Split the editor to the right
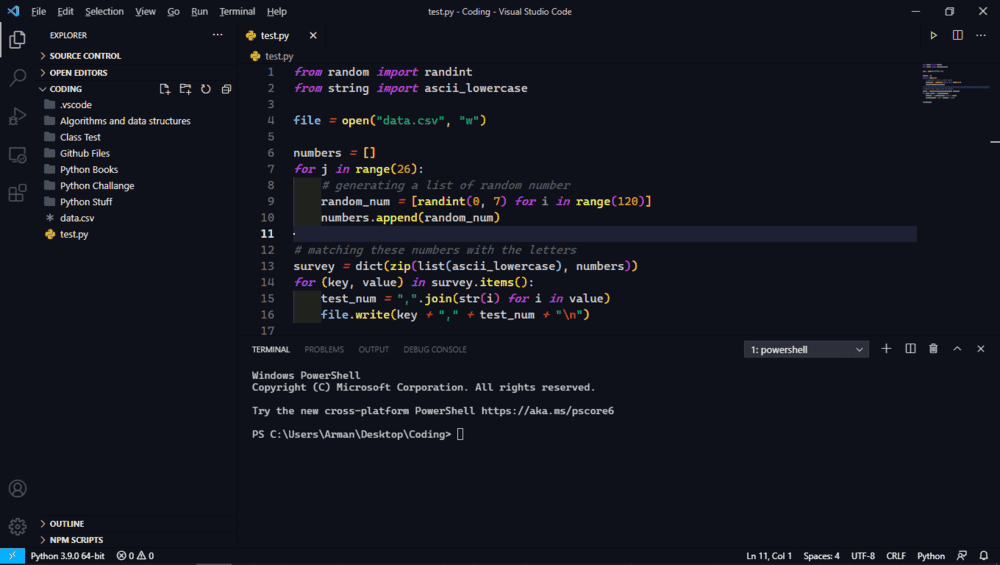This screenshot has width=1000, height=565. coord(957,35)
